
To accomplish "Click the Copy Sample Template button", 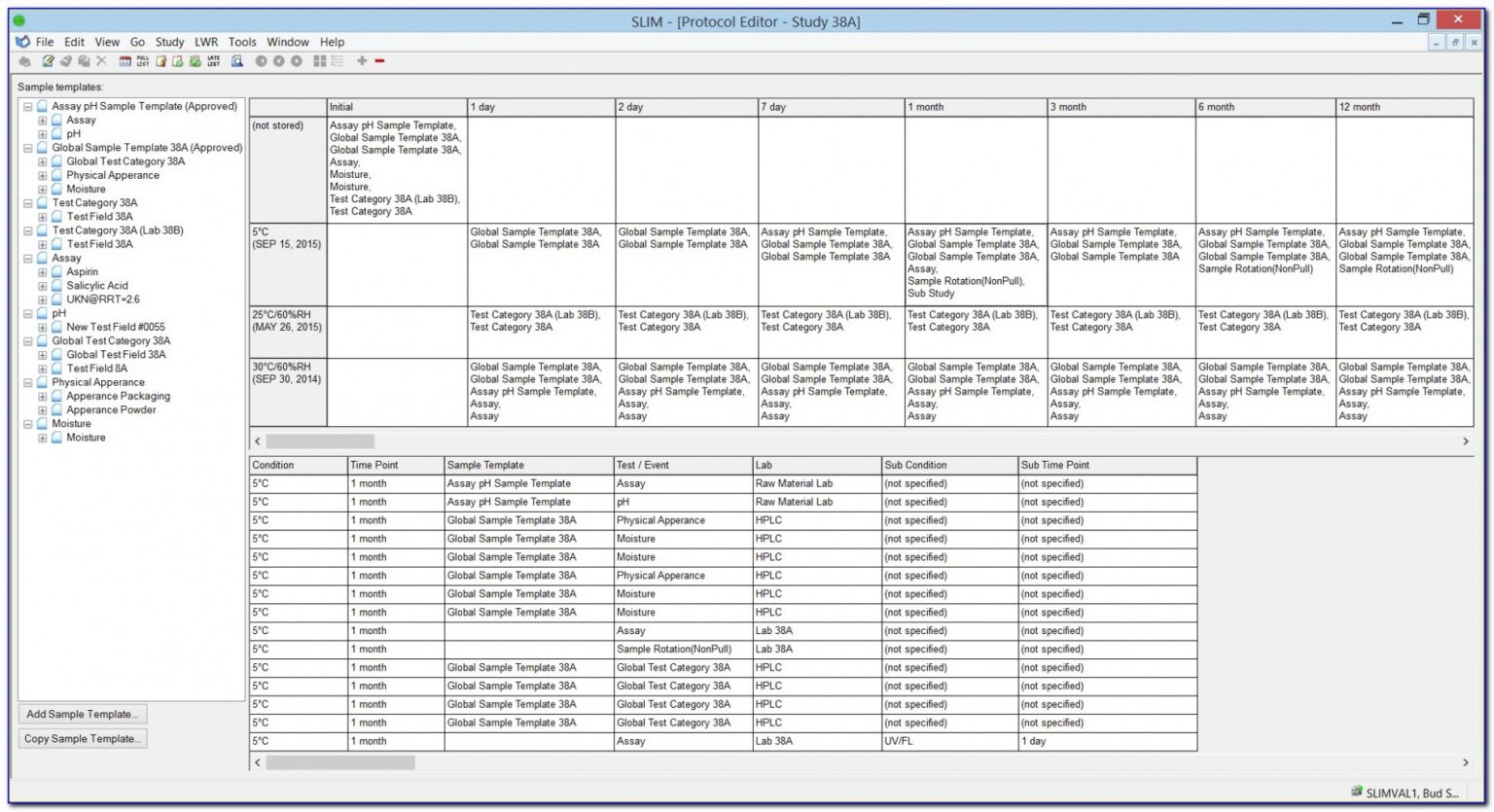I will point(83,738).
